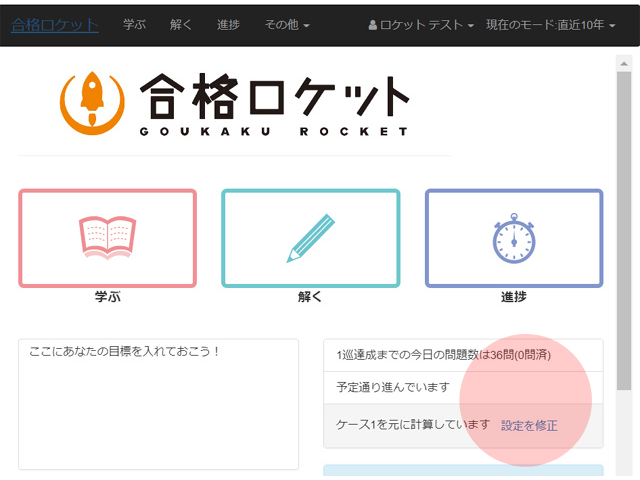
Task: Click the 設定を修正 link
Action: (x=529, y=425)
